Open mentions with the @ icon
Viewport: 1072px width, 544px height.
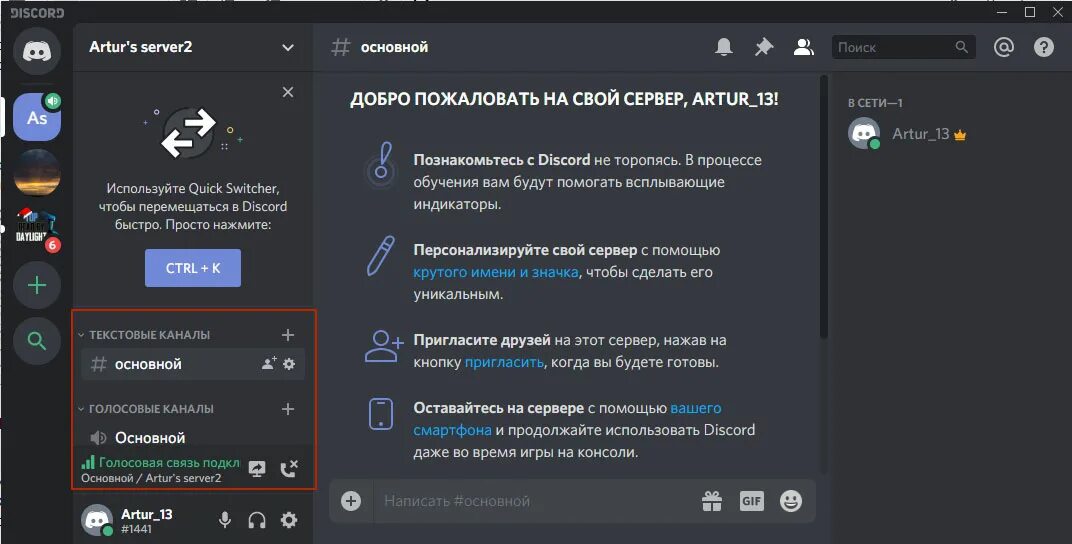(x=1004, y=47)
